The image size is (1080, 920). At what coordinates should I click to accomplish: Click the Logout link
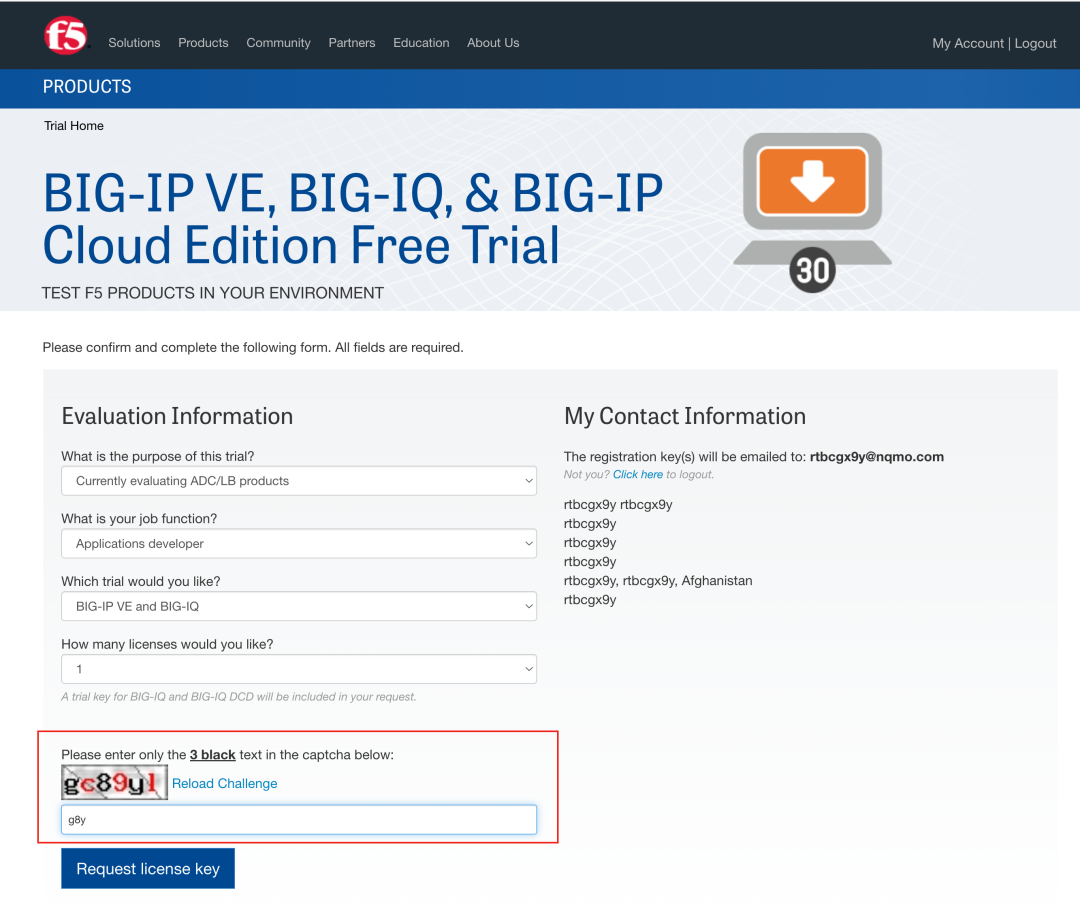click(x=1035, y=43)
